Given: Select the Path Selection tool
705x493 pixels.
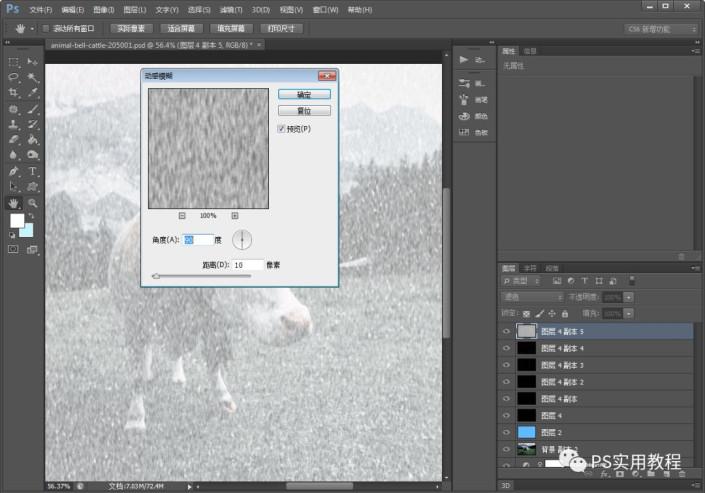Looking at the screenshot, I should (13, 187).
